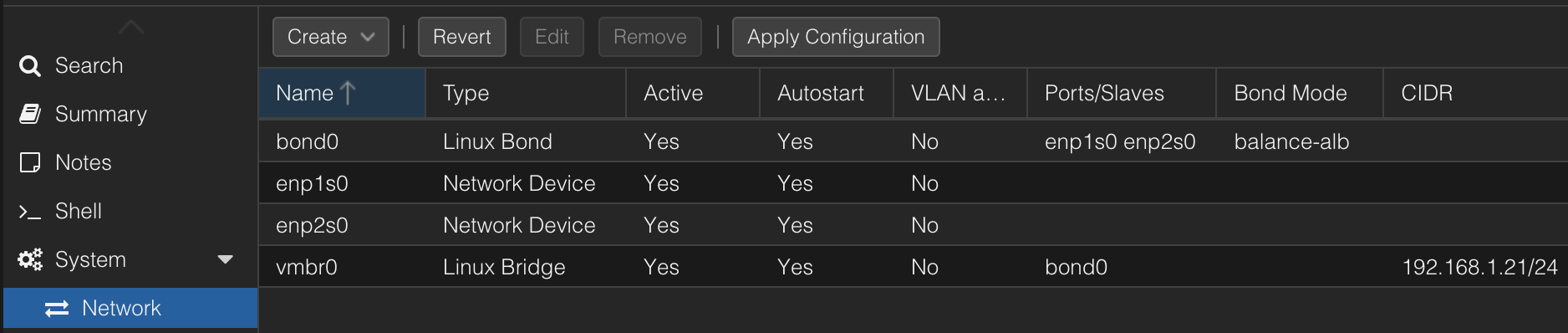Select the Network exchange-arrows icon
Image resolution: width=1568 pixels, height=333 pixels.
click(x=57, y=309)
